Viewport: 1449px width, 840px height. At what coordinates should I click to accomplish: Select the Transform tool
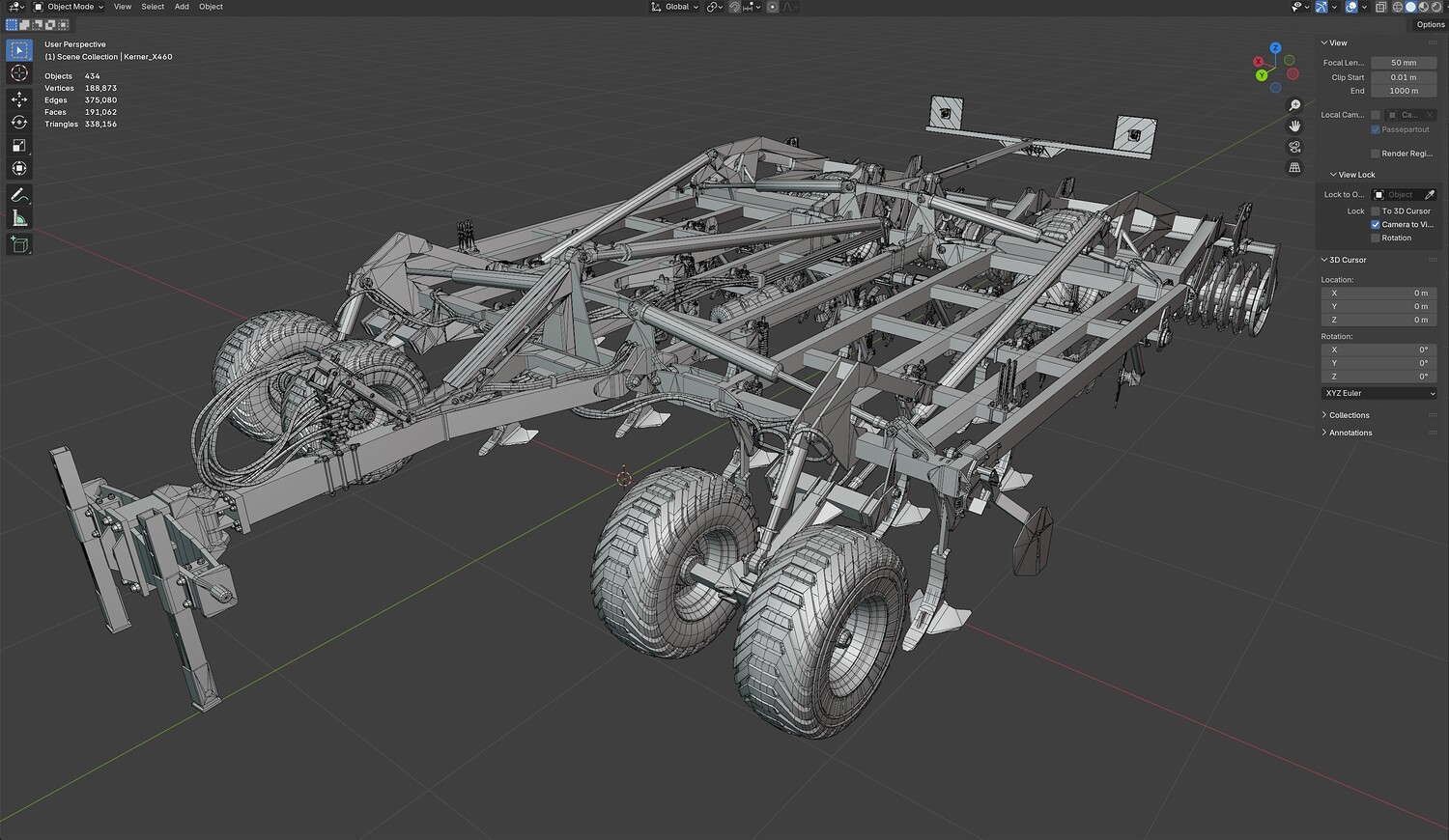19,169
